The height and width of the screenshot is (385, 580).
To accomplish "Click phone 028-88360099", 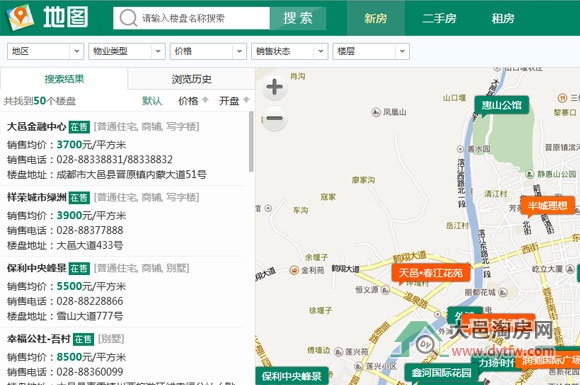I will point(90,371).
